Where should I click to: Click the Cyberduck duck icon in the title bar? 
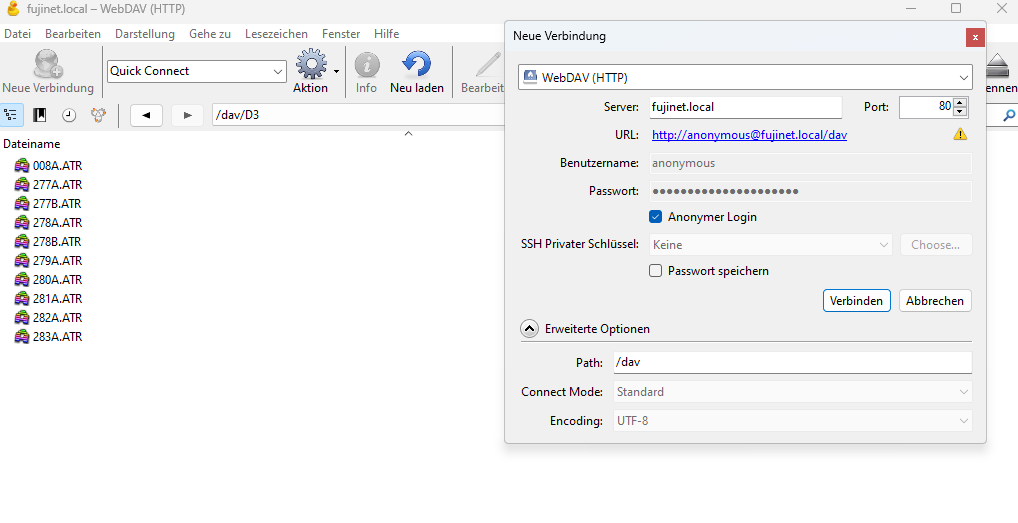point(12,9)
